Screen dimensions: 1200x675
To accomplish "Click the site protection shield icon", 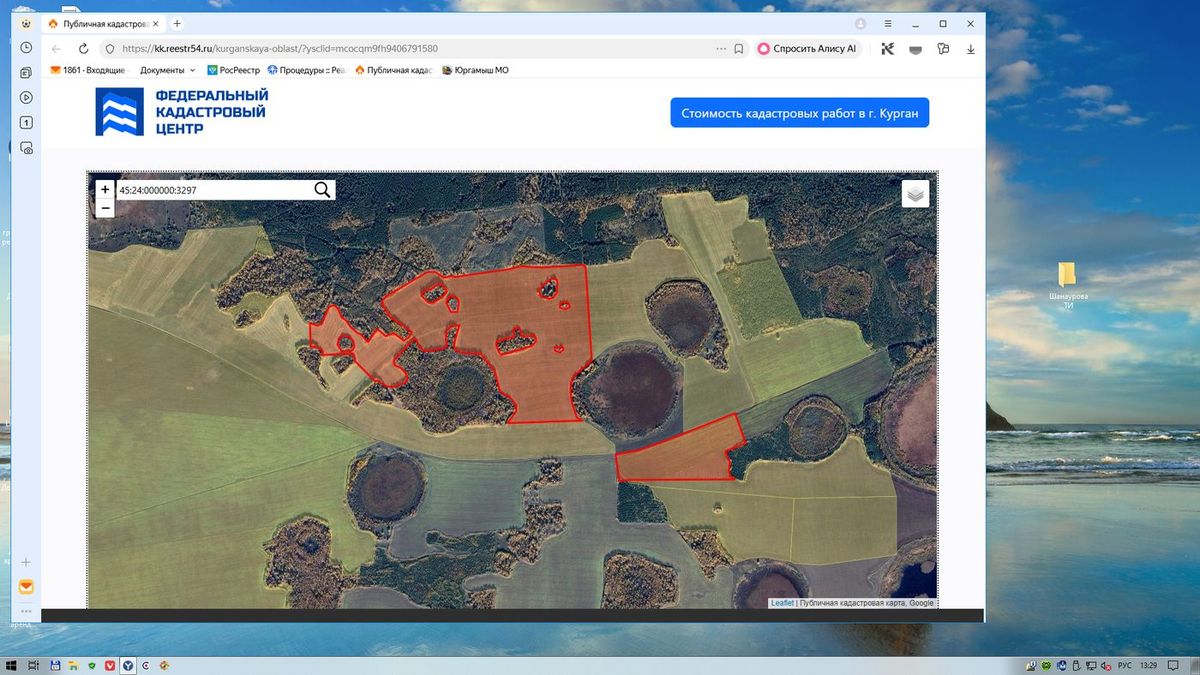I will tap(110, 48).
